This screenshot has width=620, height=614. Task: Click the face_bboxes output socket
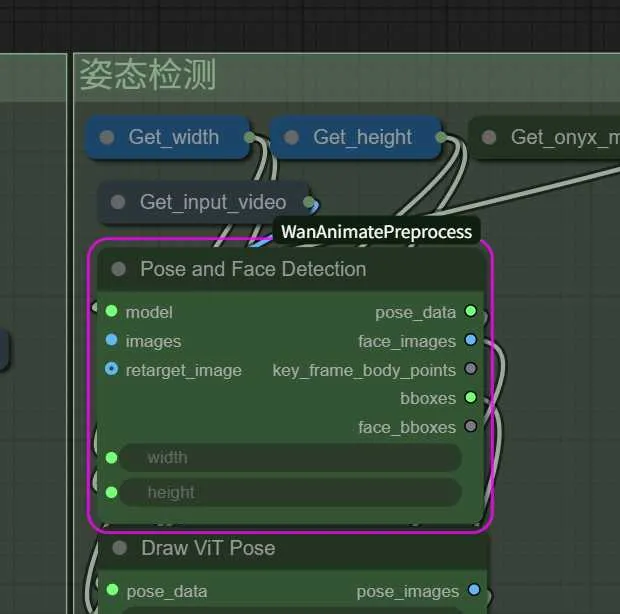tap(471, 427)
